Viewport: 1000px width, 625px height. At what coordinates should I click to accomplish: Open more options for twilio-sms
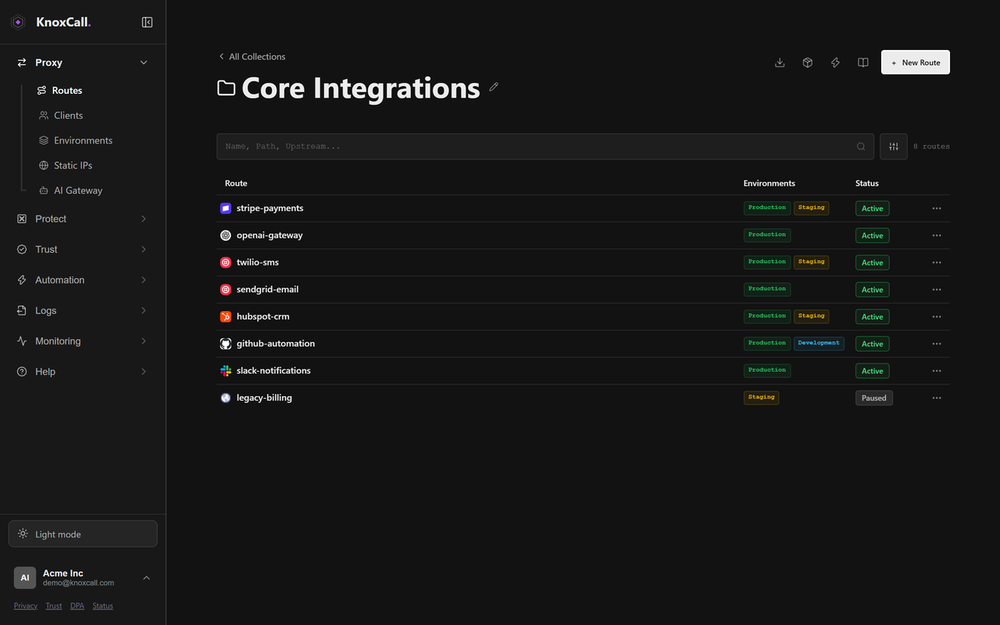coord(936,263)
